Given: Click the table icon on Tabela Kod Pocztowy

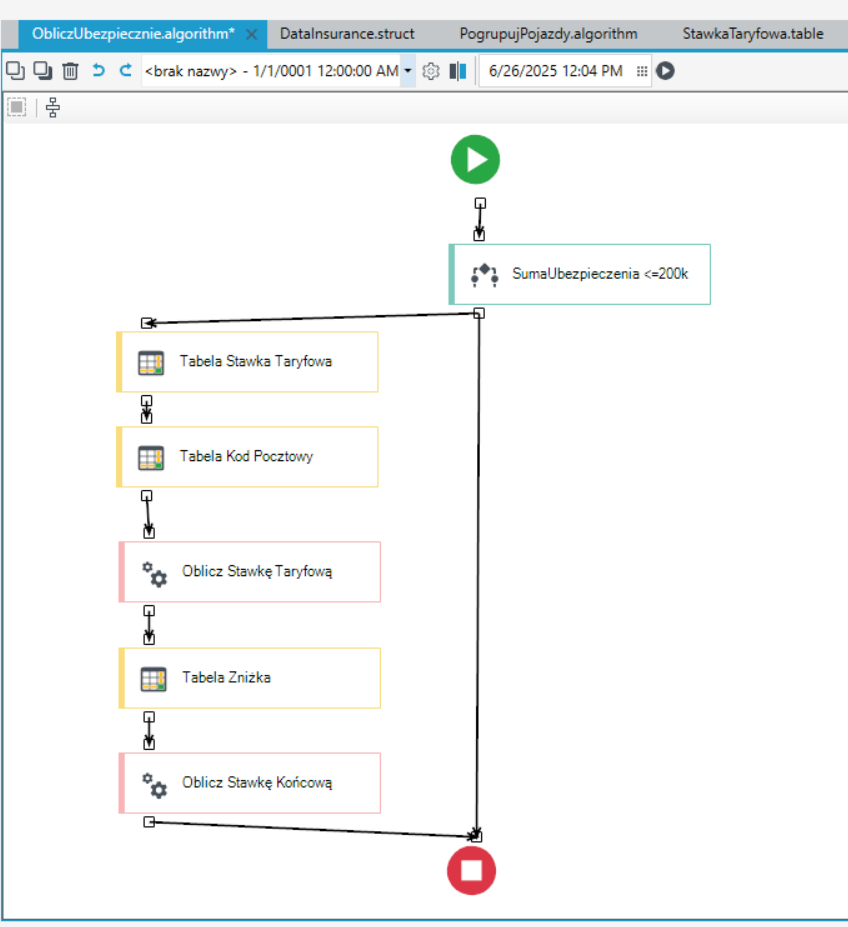Looking at the screenshot, I should [151, 458].
